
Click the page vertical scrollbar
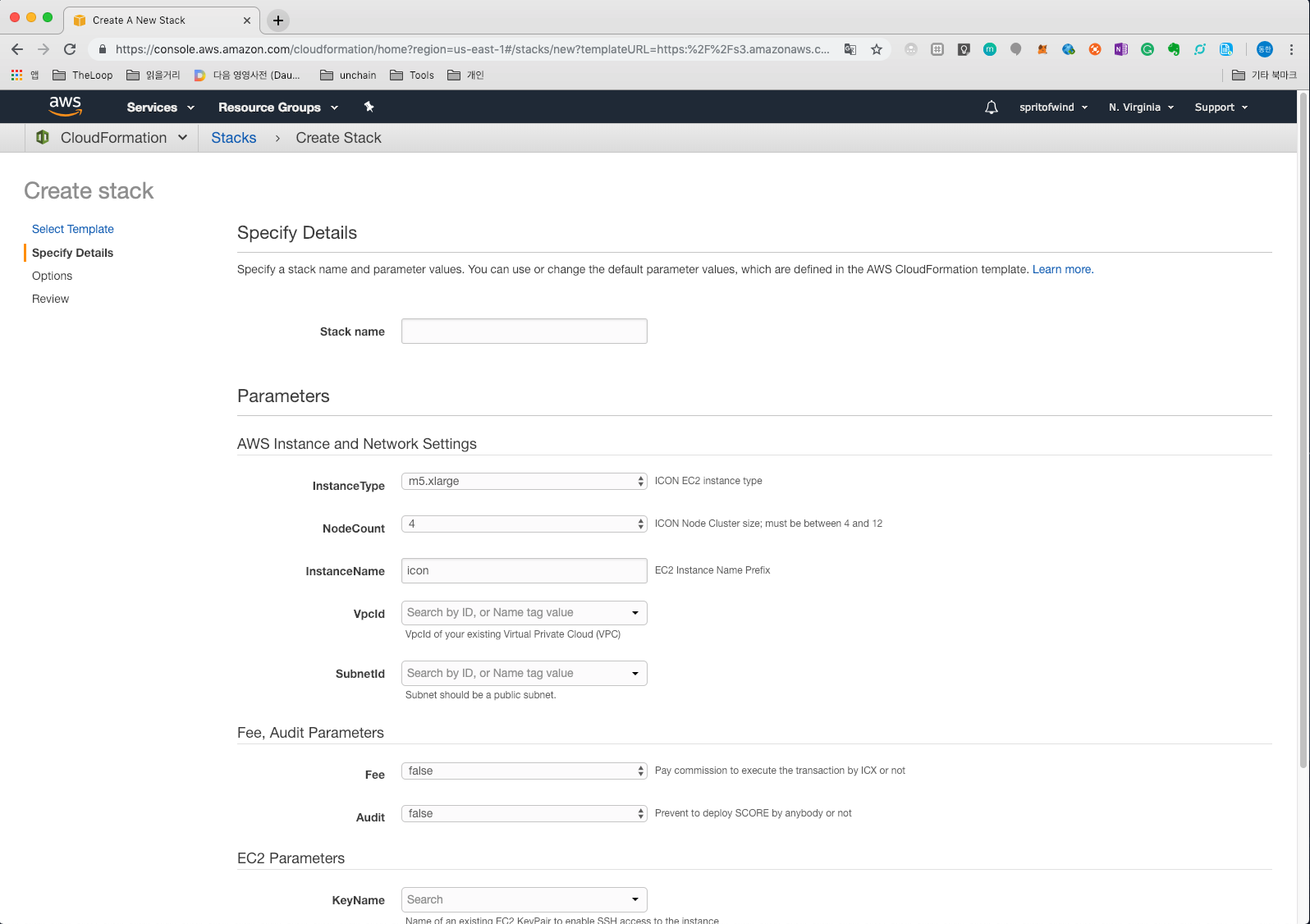[x=1303, y=429]
